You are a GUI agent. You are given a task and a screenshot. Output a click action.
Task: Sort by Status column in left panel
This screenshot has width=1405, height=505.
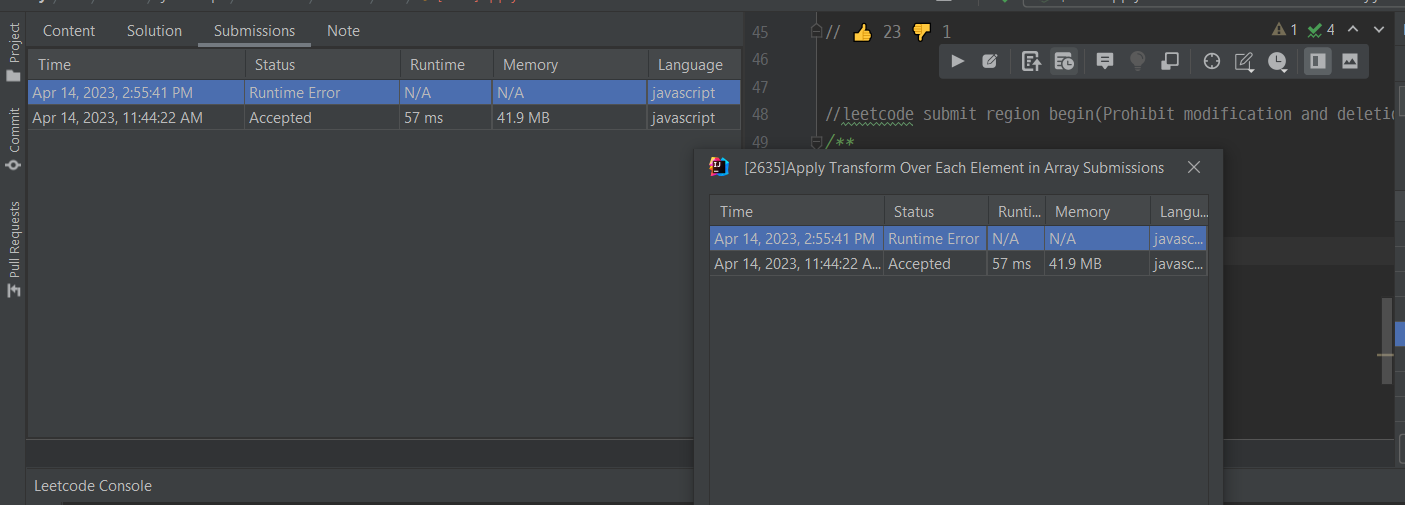(322, 65)
